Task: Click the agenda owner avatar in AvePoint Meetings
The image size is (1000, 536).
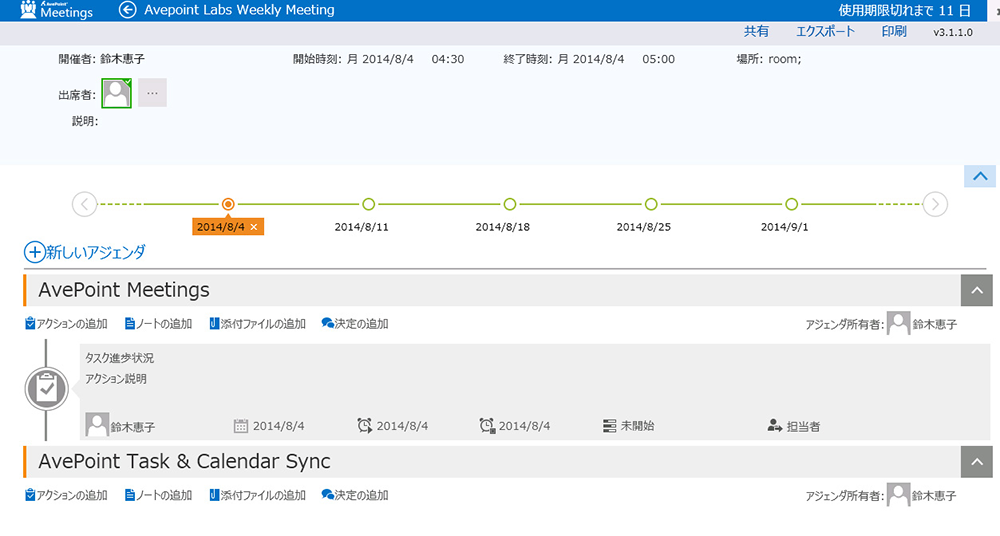Action: pyautogui.click(x=899, y=324)
